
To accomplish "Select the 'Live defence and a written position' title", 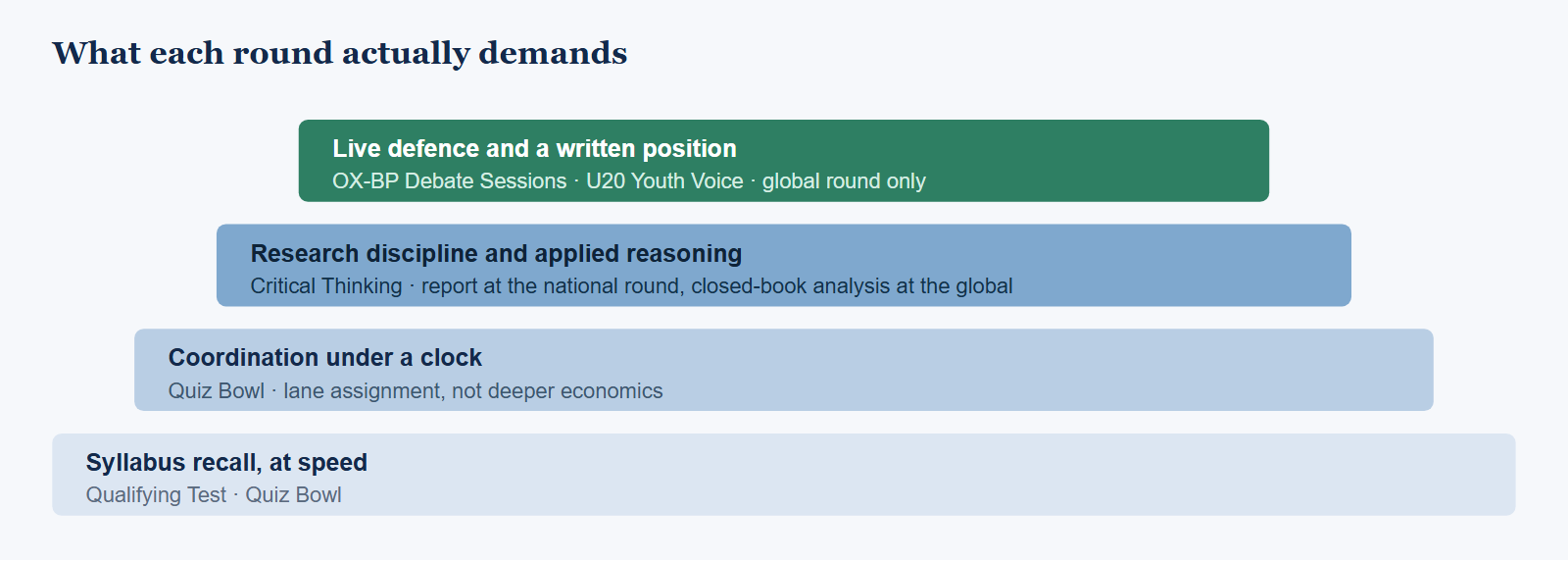I will [x=534, y=148].
